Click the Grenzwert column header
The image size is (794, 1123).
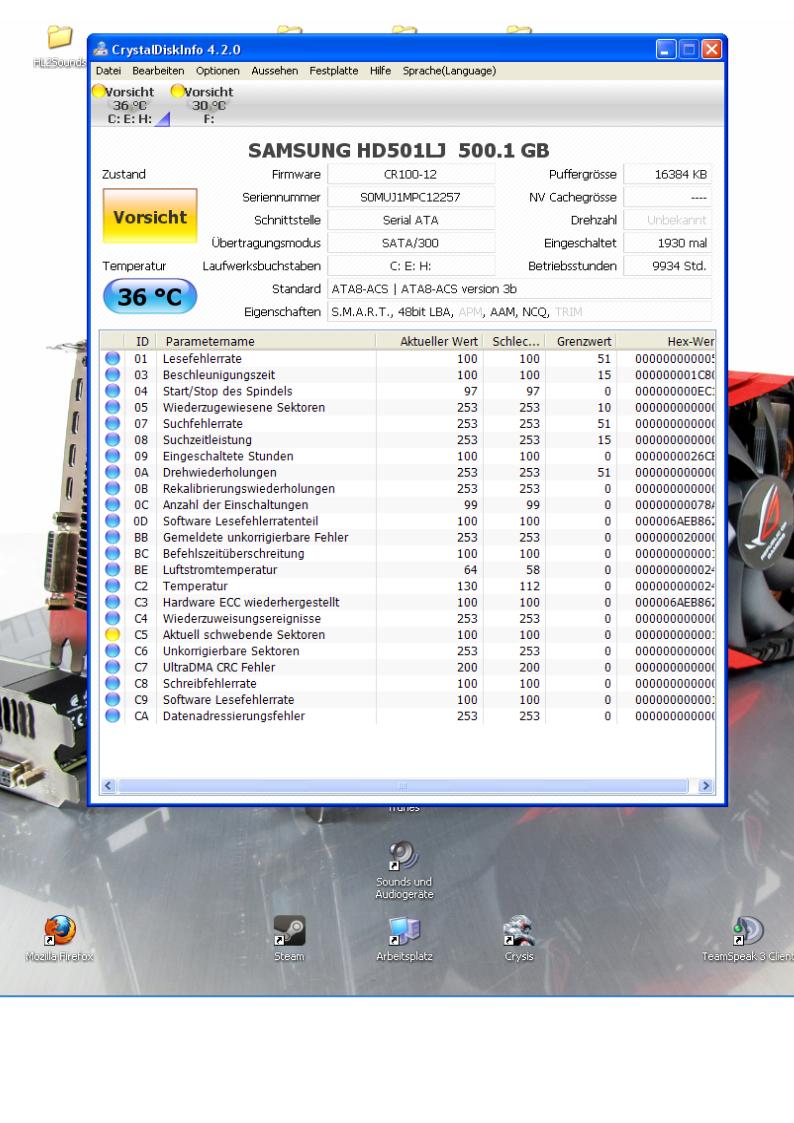tap(581, 342)
